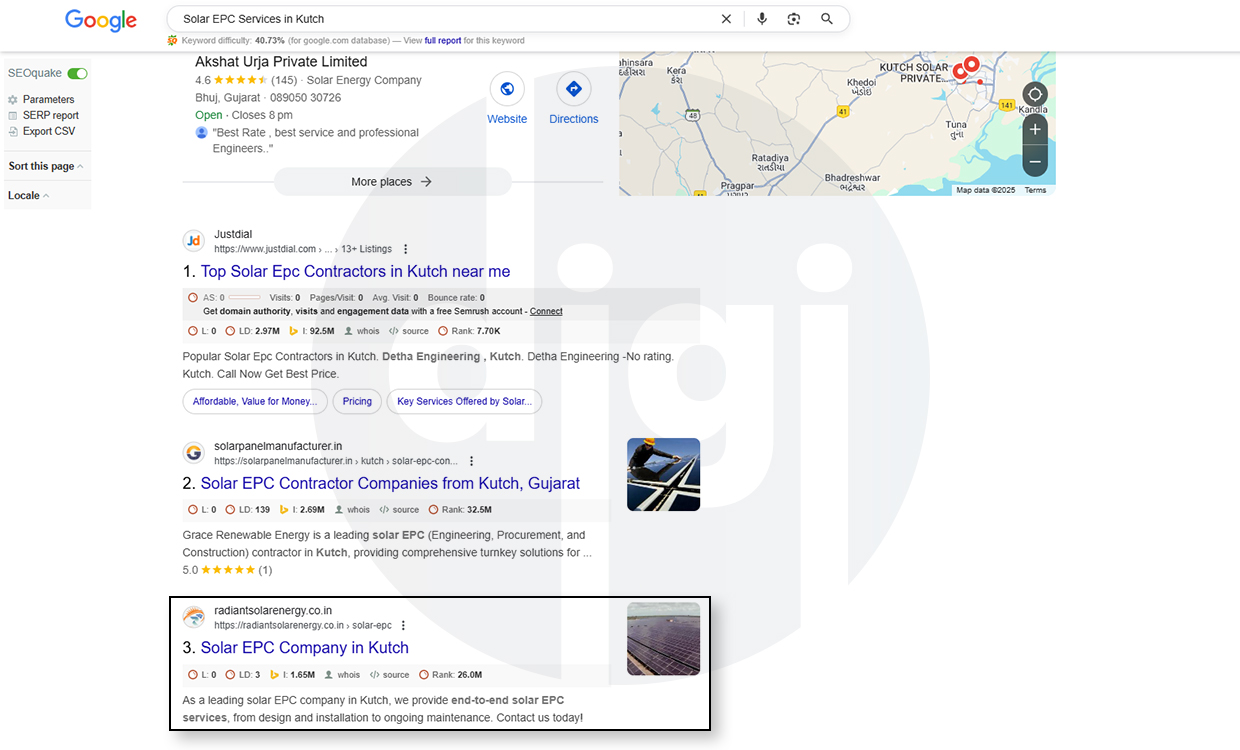Expand the Locale section

28,196
